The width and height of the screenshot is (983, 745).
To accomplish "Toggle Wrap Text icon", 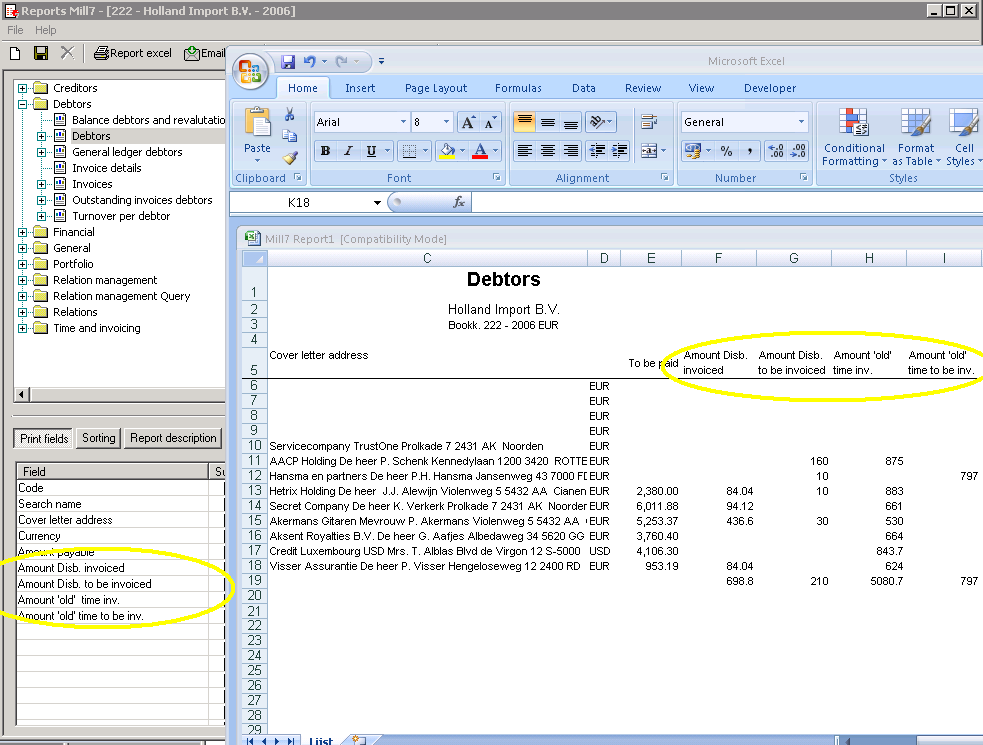I will pyautogui.click(x=649, y=122).
